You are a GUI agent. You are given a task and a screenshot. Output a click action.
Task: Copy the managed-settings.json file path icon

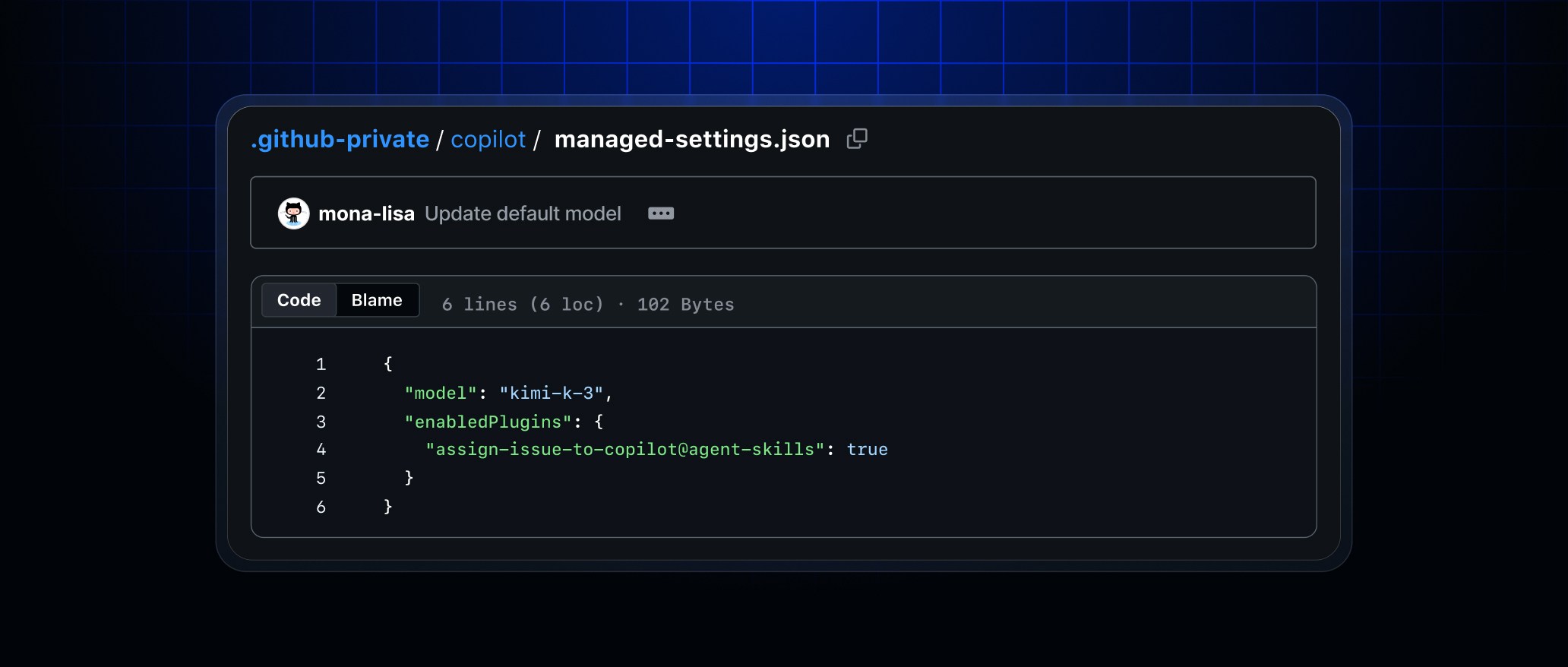point(857,138)
